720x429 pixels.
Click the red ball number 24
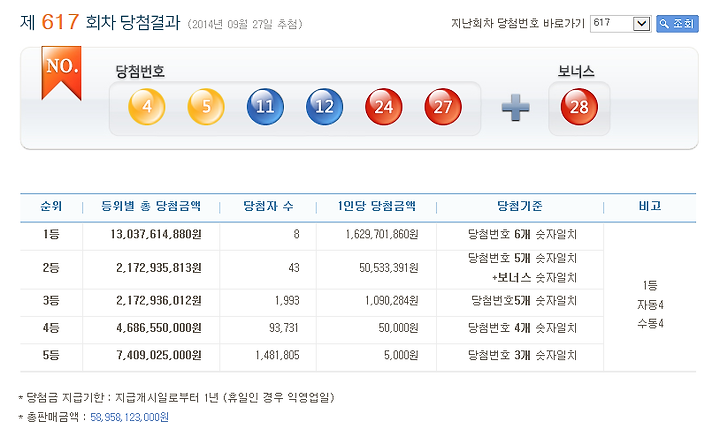383,107
